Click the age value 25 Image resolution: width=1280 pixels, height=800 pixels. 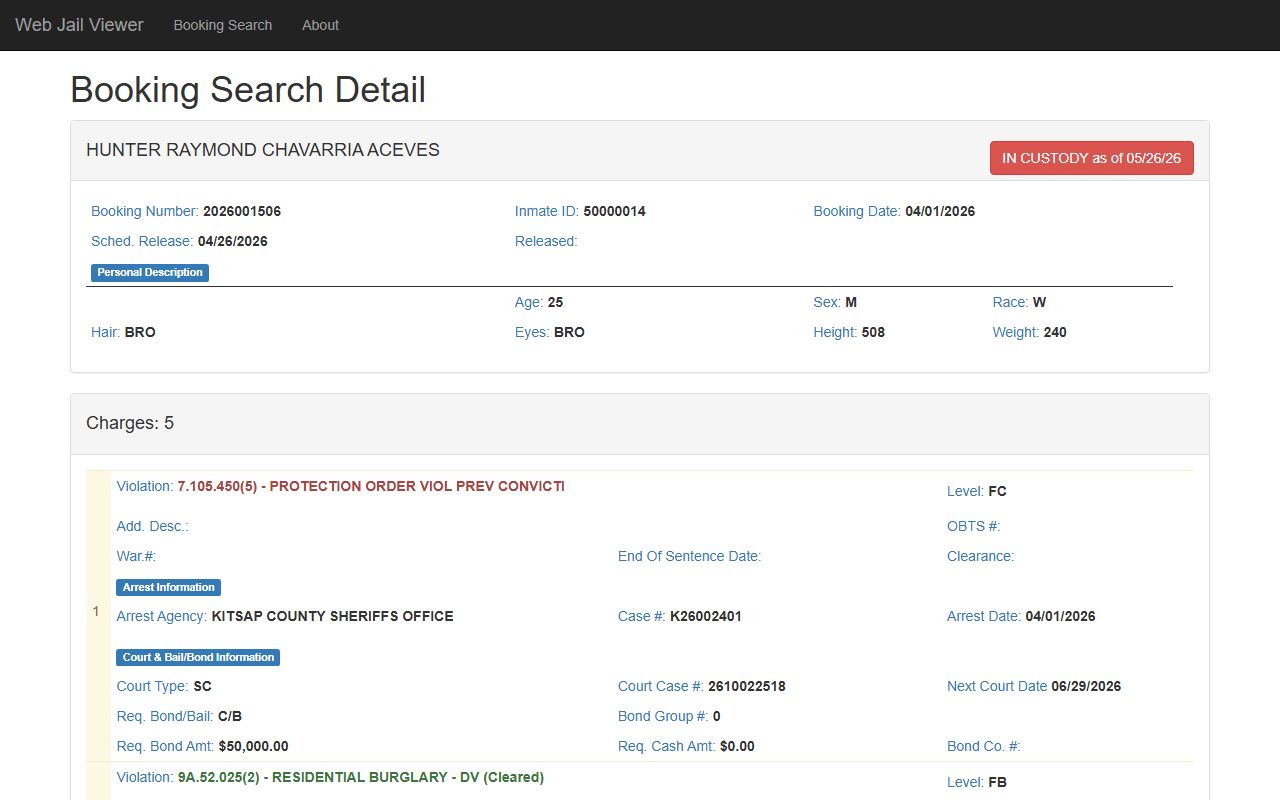pos(555,302)
